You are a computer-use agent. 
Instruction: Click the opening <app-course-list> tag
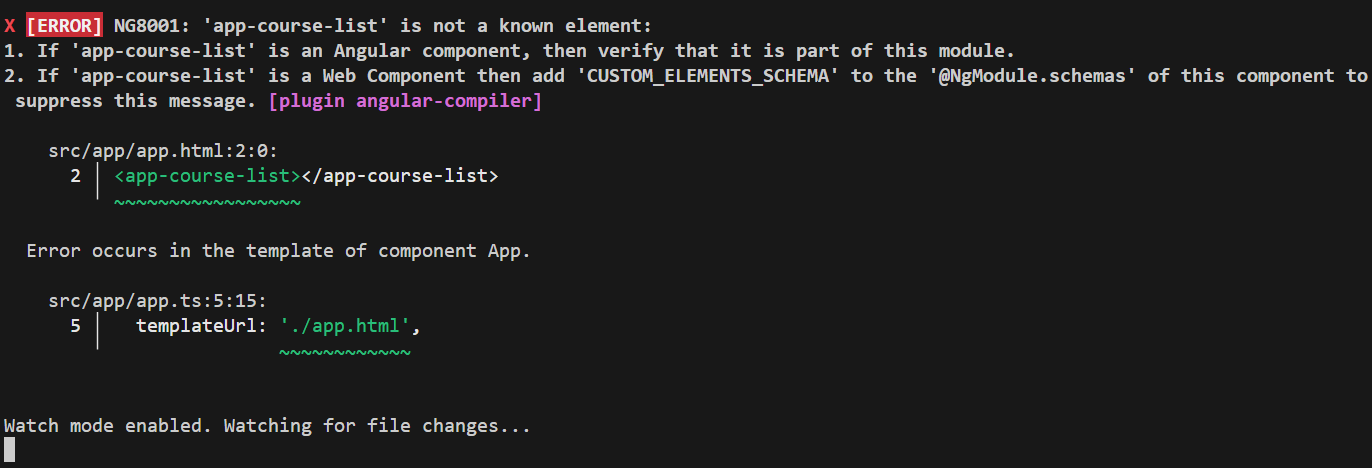tap(207, 176)
